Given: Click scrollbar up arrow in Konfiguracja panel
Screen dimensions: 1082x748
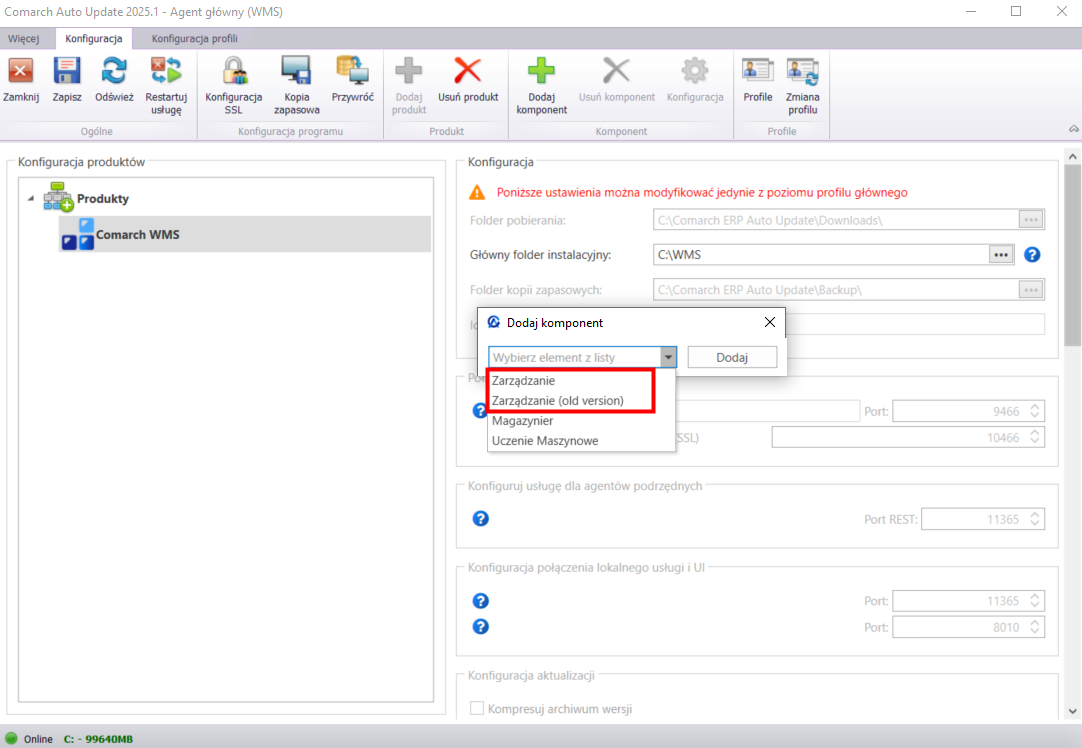Looking at the screenshot, I should coord(1072,157).
